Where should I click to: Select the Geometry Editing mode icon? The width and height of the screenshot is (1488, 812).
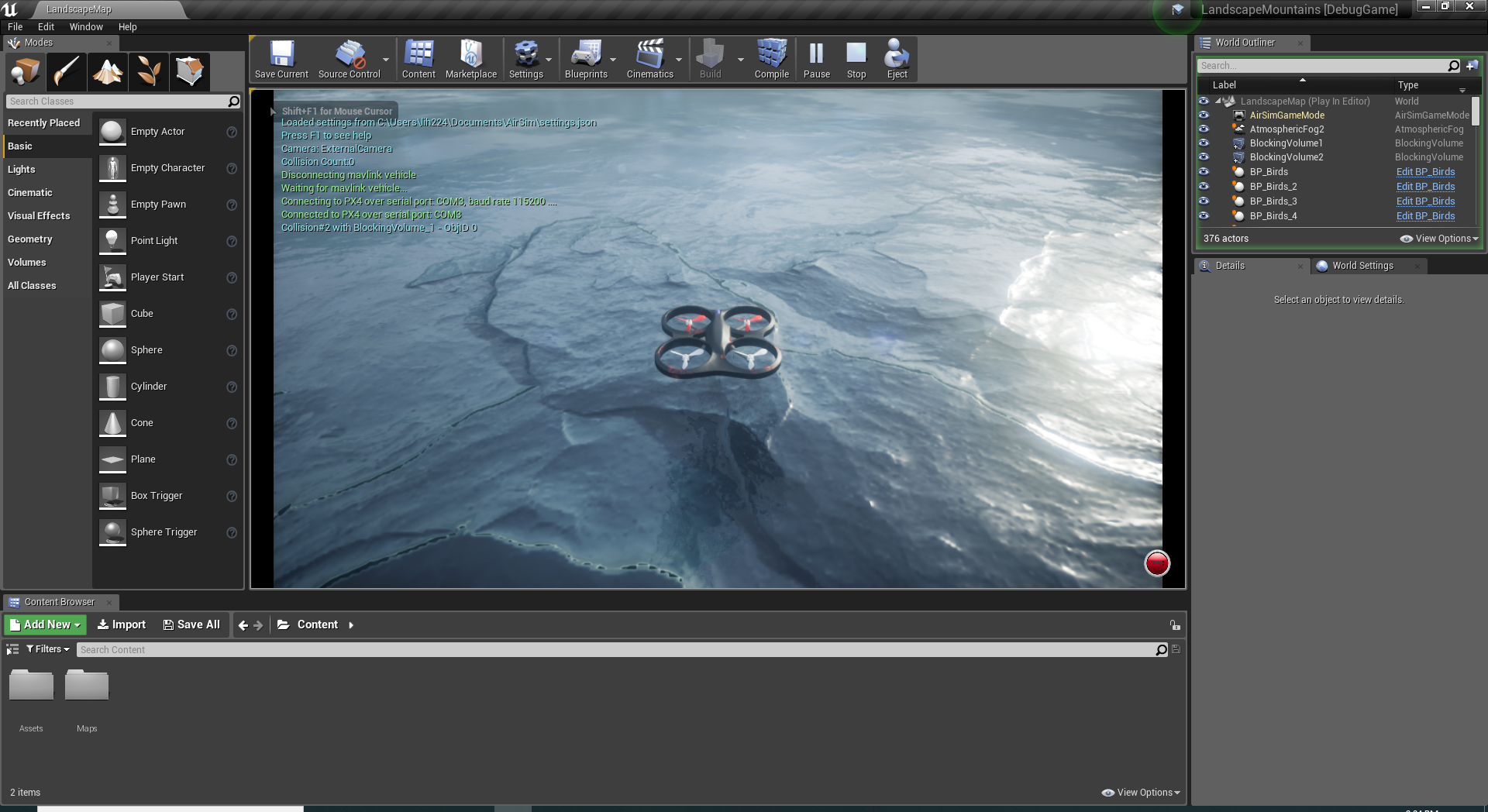tap(190, 72)
